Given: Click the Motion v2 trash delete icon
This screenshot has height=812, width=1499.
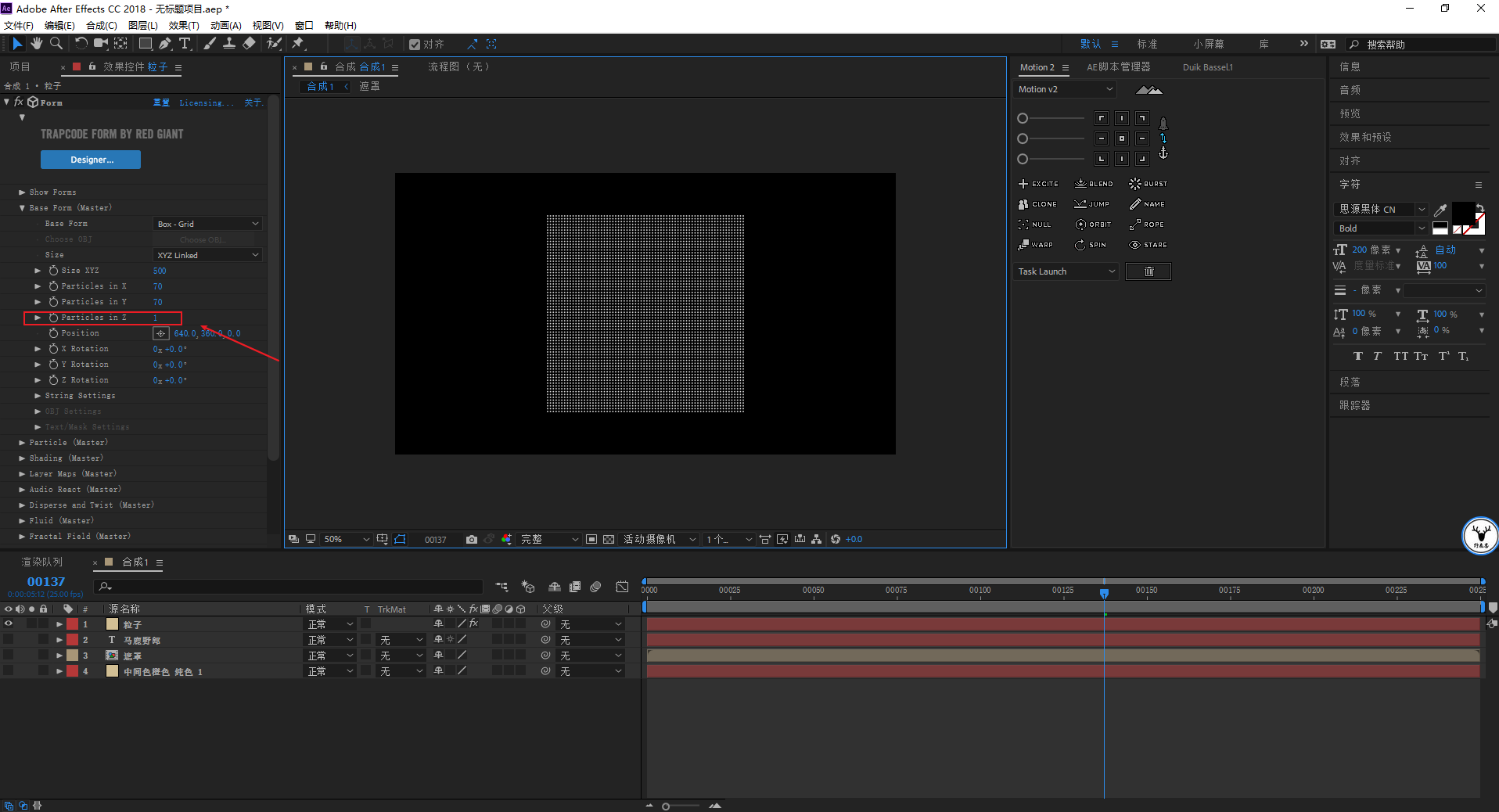Looking at the screenshot, I should (x=1148, y=271).
